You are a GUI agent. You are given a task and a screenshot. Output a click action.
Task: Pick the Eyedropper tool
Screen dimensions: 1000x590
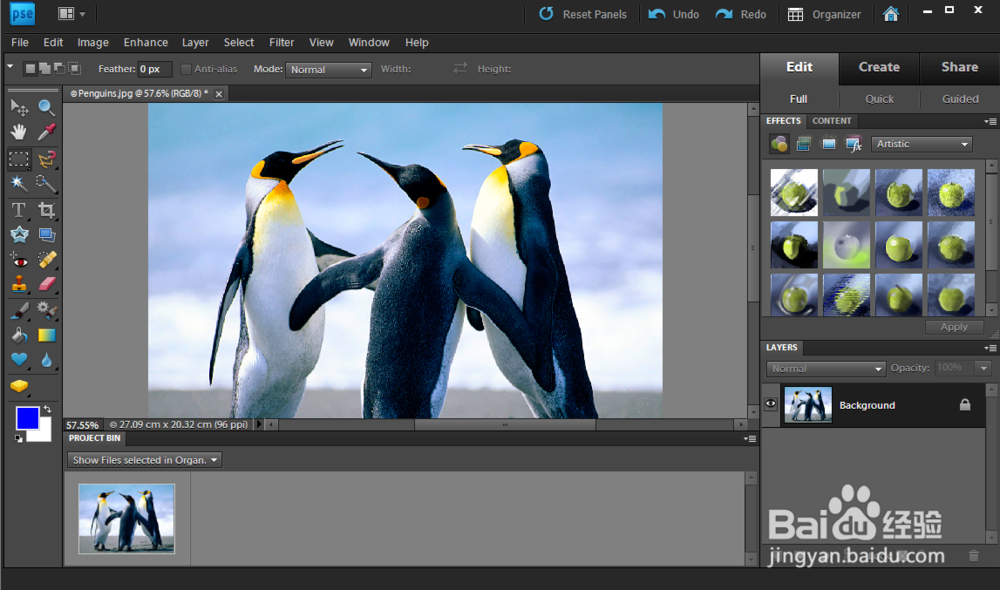(x=46, y=132)
